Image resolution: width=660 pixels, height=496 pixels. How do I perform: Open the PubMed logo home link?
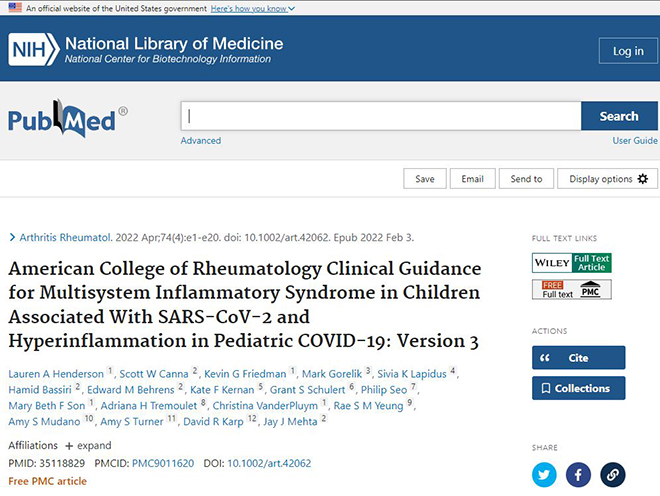[x=67, y=118]
